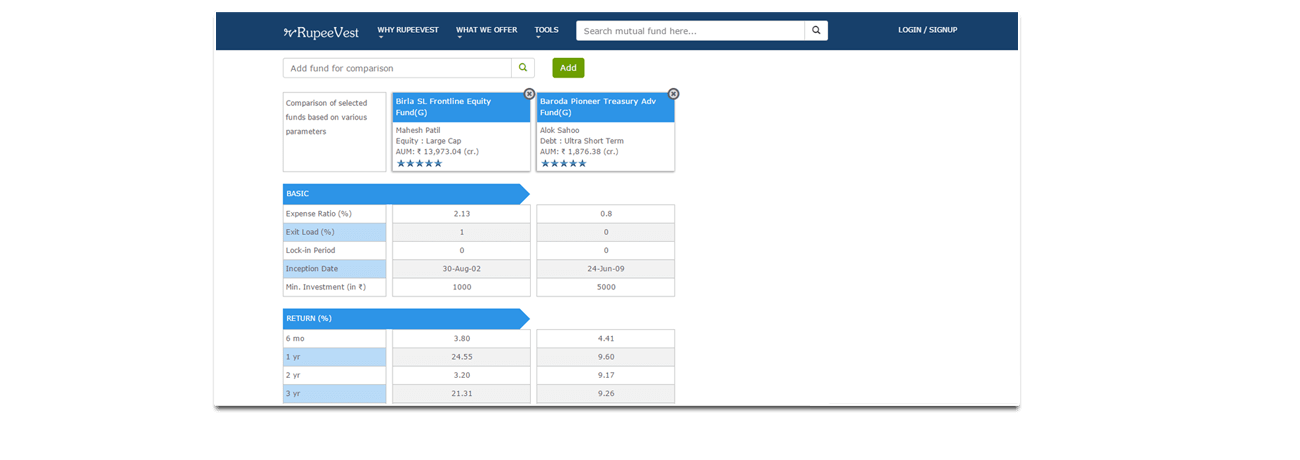Screen dimensions: 1300x460
Task: Click minimum investment value 5000
Action: (606, 287)
